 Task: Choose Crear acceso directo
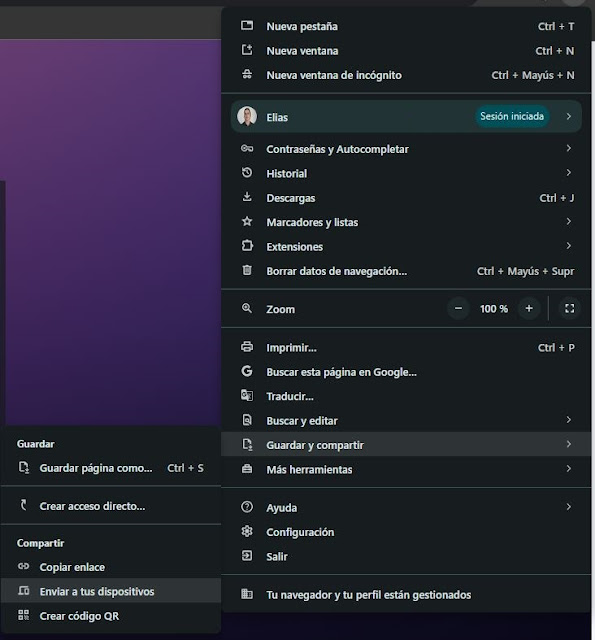click(111, 506)
